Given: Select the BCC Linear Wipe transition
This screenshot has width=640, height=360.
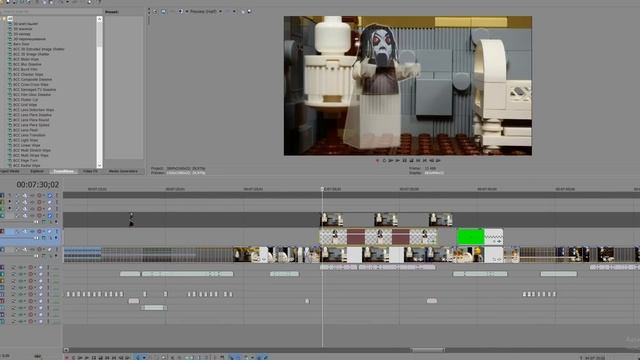Looking at the screenshot, I should pyautogui.click(x=27, y=145).
